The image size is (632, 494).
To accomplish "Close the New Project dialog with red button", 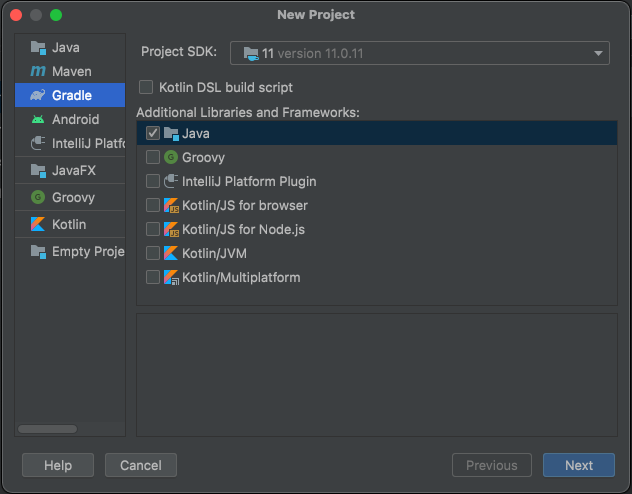I will [16, 15].
